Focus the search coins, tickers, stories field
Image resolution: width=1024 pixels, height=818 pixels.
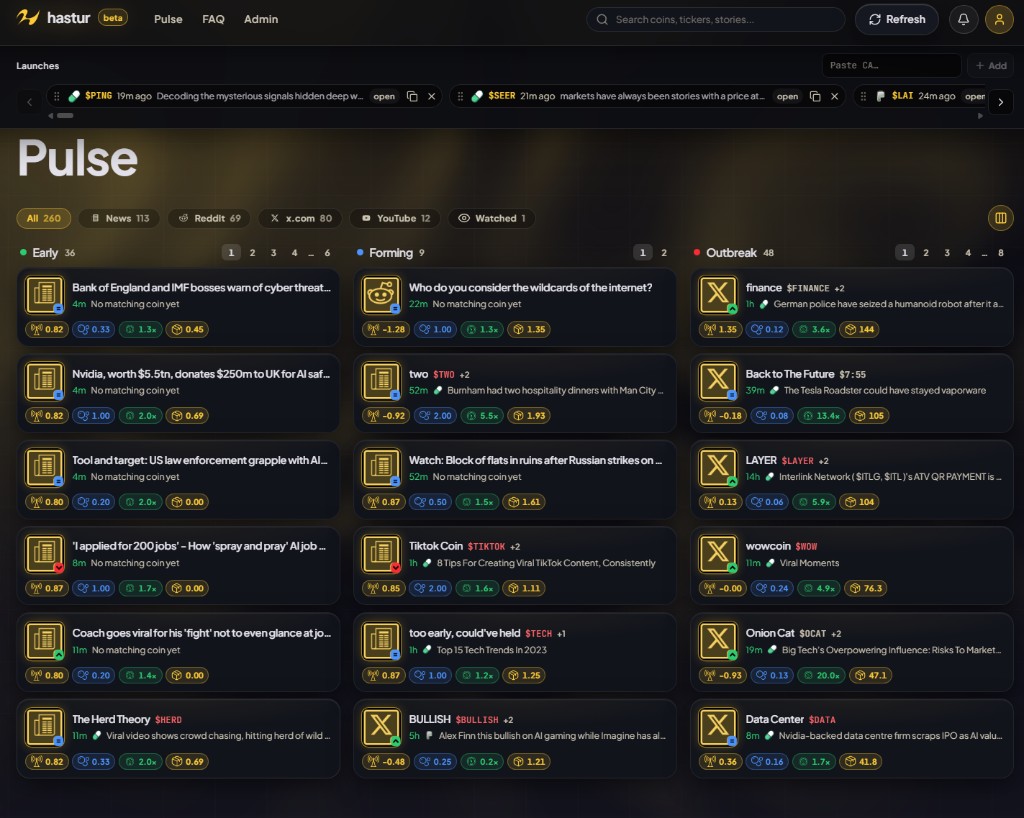coord(716,20)
